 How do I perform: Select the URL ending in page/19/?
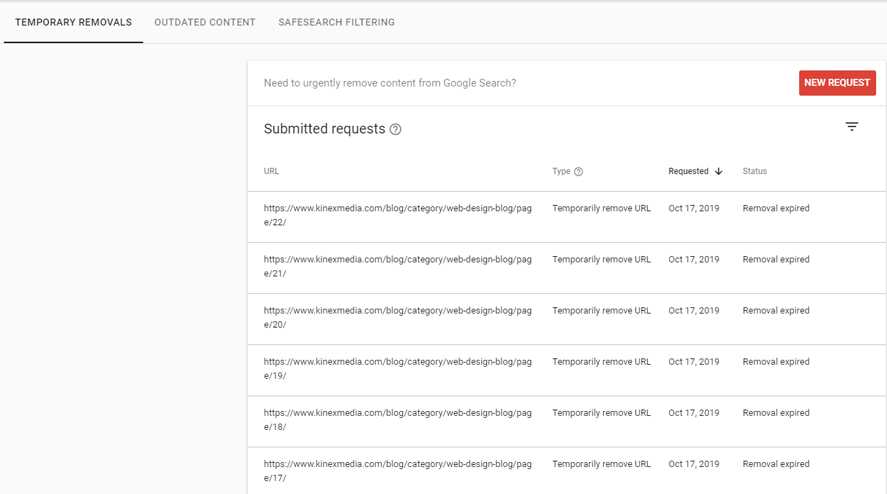pyautogui.click(x=398, y=368)
